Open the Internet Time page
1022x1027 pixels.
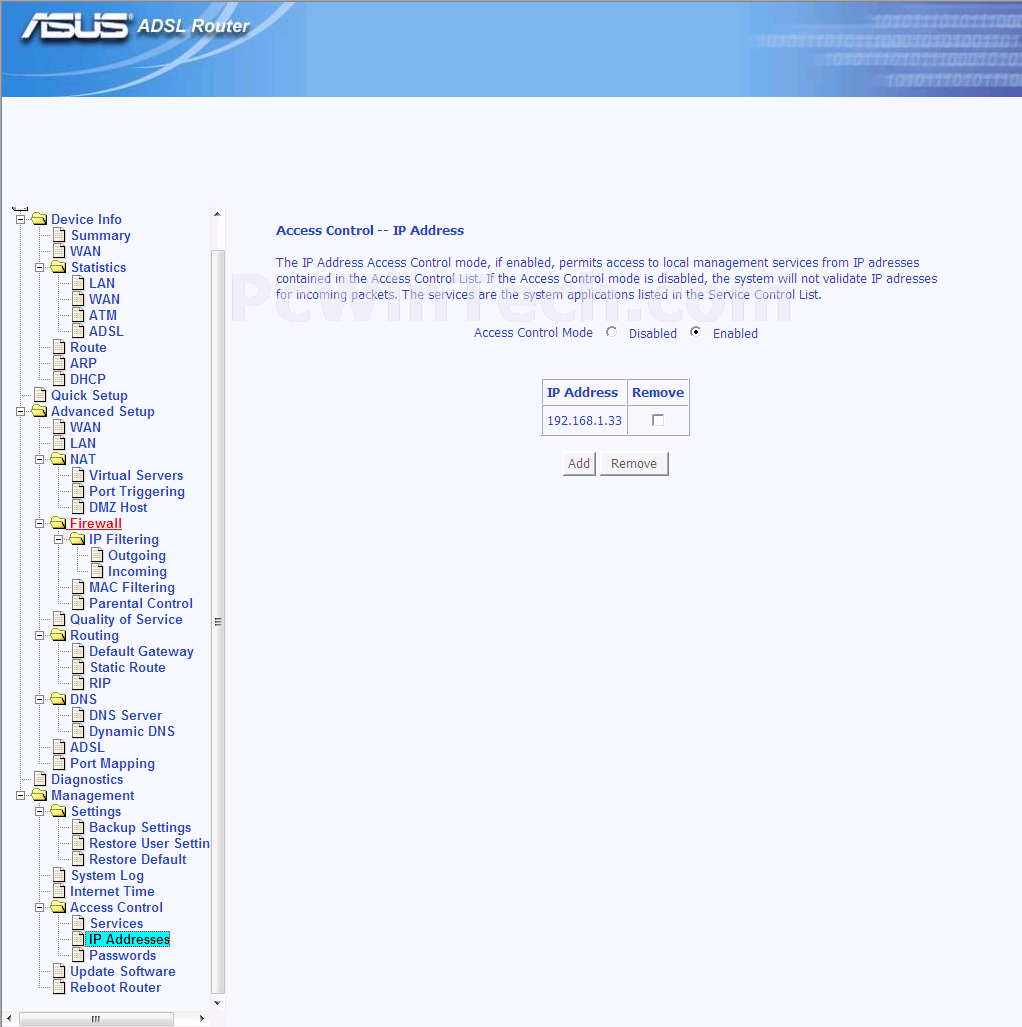pos(112,891)
